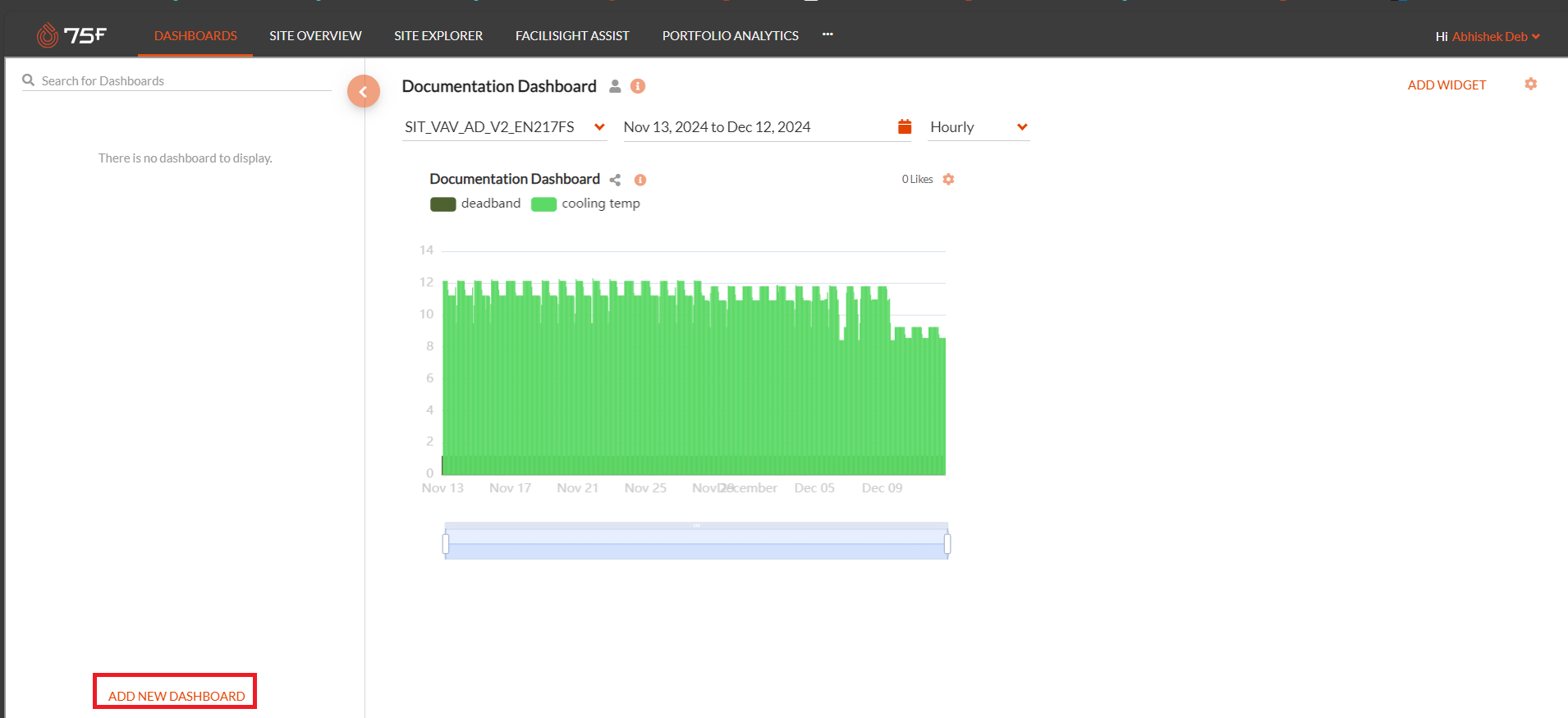This screenshot has width=1568, height=718.
Task: Click the 0 Likes label
Action: 917,179
